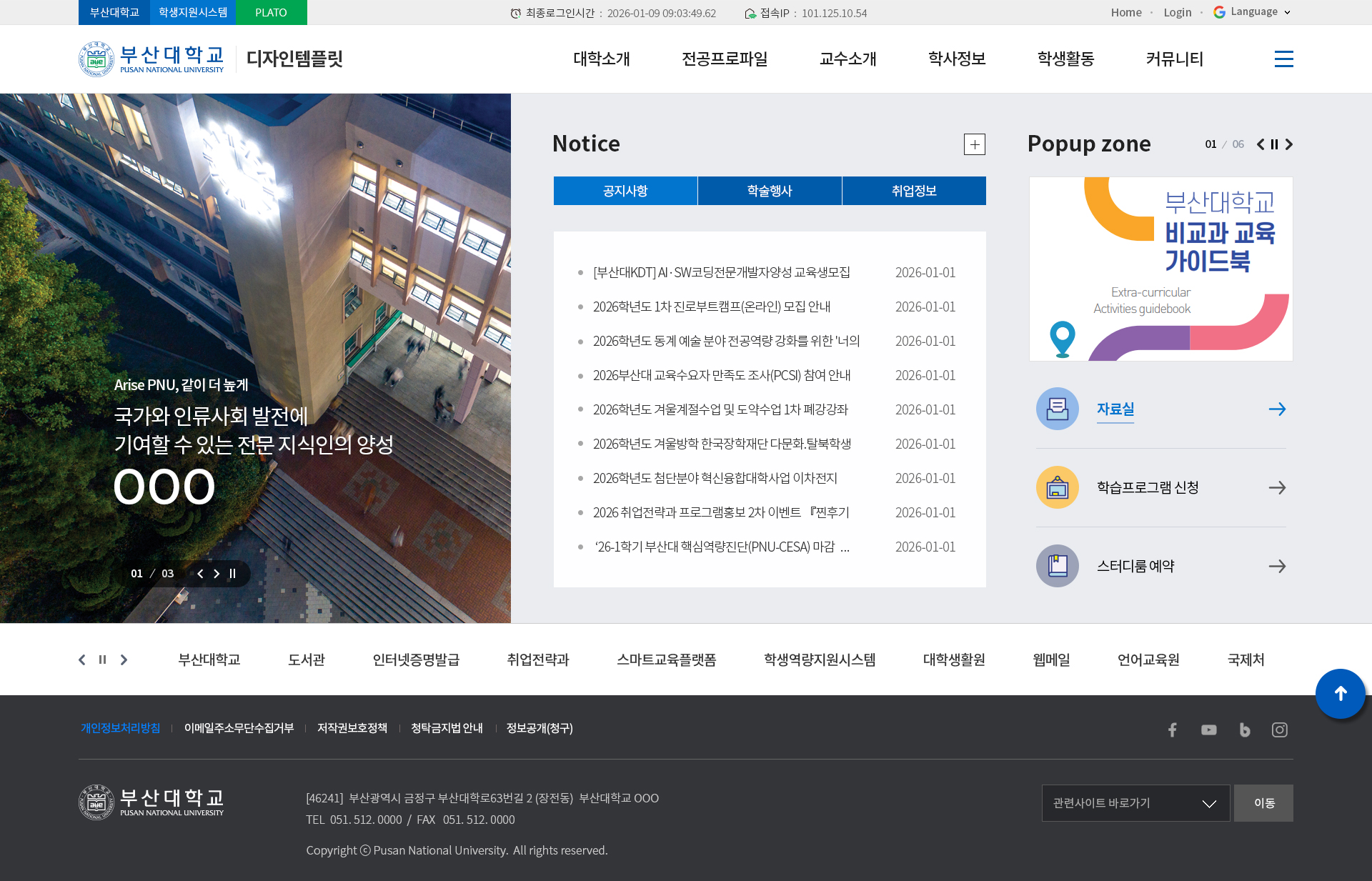1372x881 pixels.
Task: Click the 학습프로그램 신청 arrow icon
Action: [1278, 487]
